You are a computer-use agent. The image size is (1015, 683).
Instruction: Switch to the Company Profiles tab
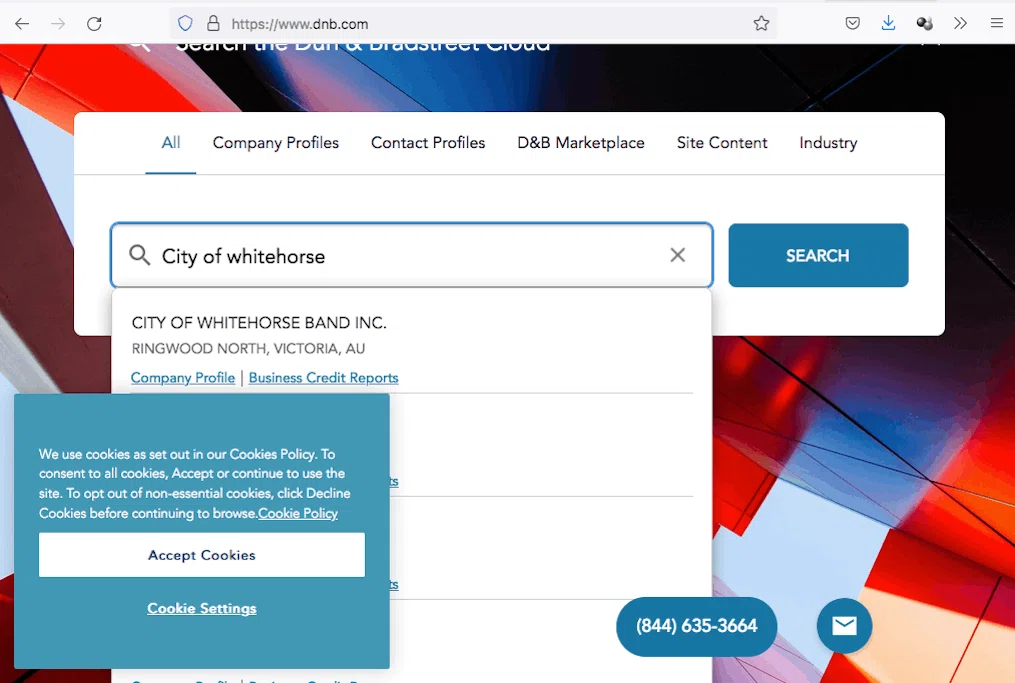tap(276, 142)
